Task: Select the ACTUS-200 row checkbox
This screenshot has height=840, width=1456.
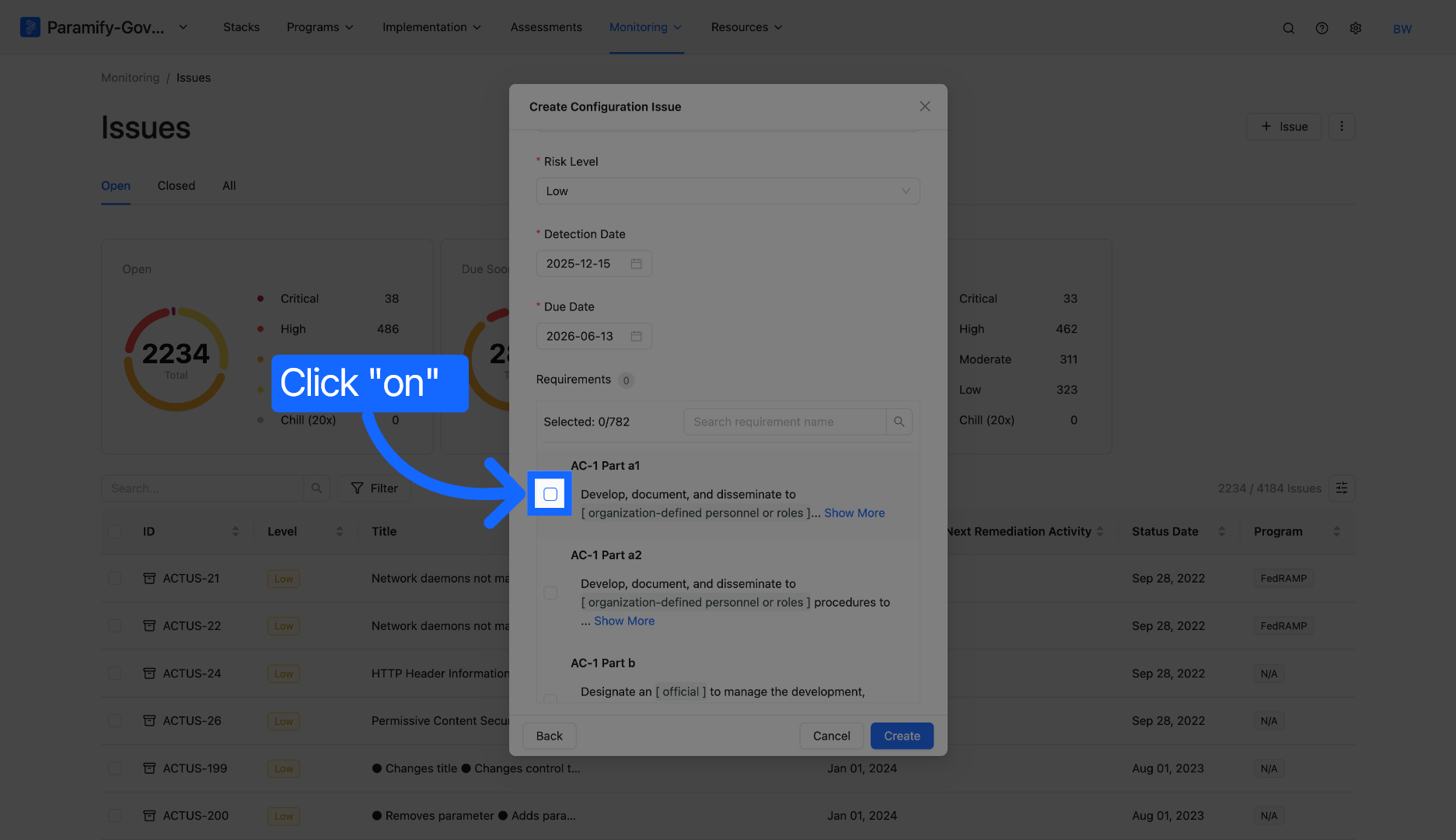Action: [115, 816]
